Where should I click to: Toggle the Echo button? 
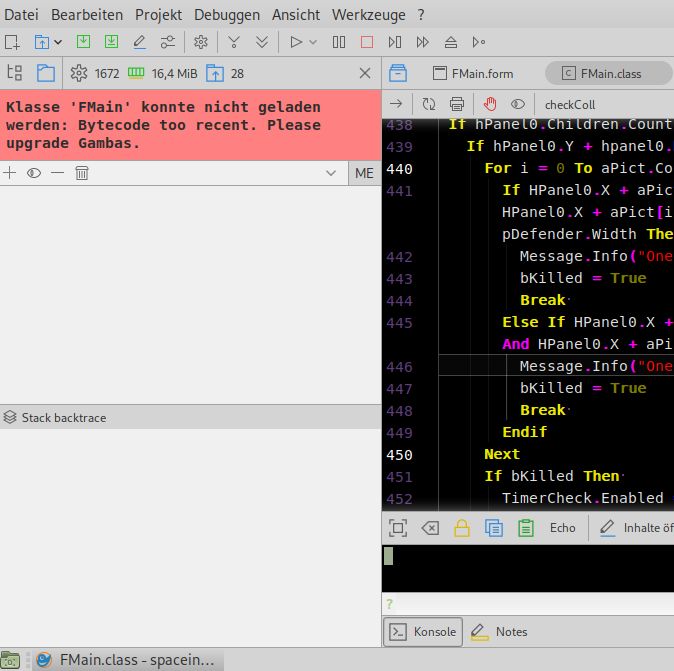[x=562, y=528]
